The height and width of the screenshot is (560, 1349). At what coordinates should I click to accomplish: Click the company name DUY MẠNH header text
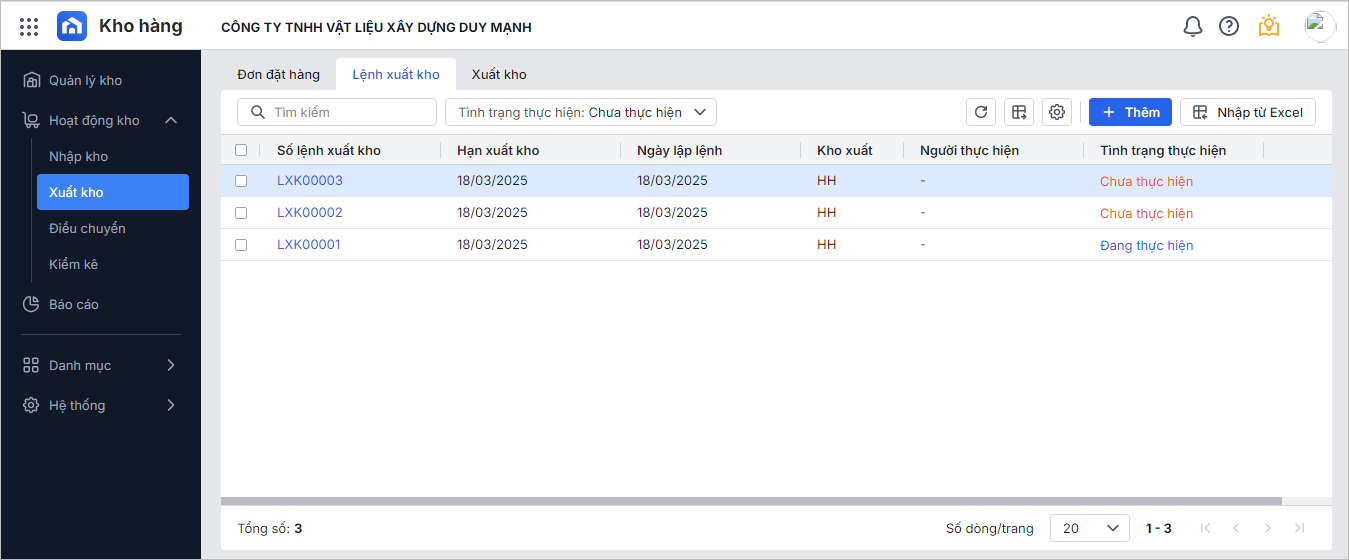[x=376, y=27]
